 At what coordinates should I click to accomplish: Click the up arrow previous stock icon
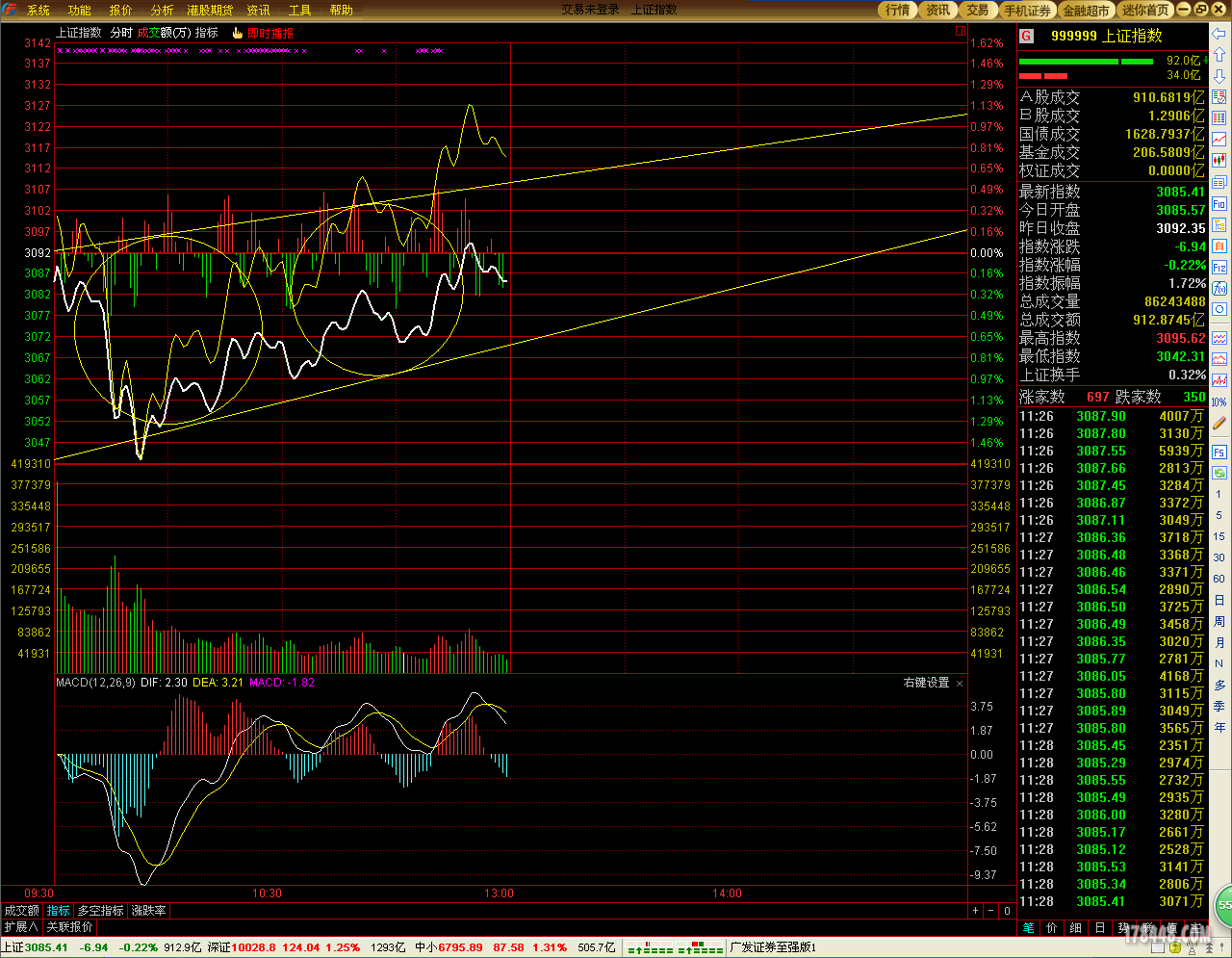(1219, 55)
